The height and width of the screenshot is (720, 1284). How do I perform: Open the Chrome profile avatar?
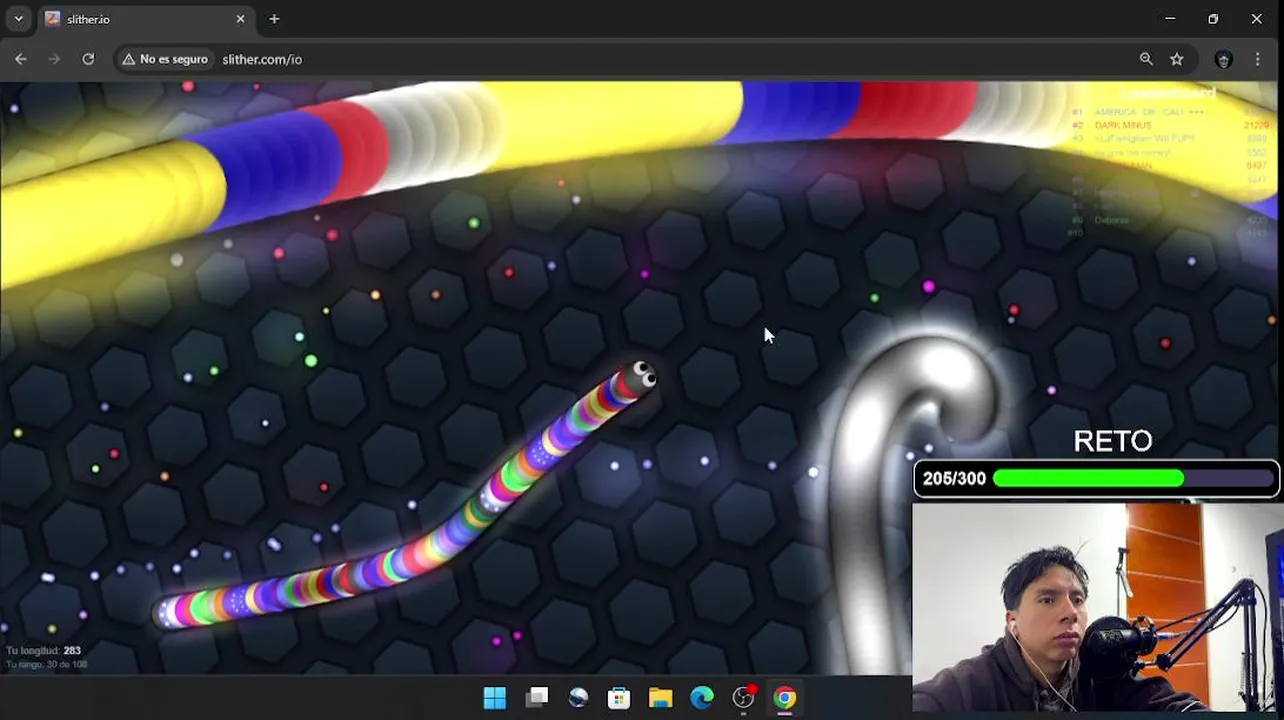[1223, 59]
